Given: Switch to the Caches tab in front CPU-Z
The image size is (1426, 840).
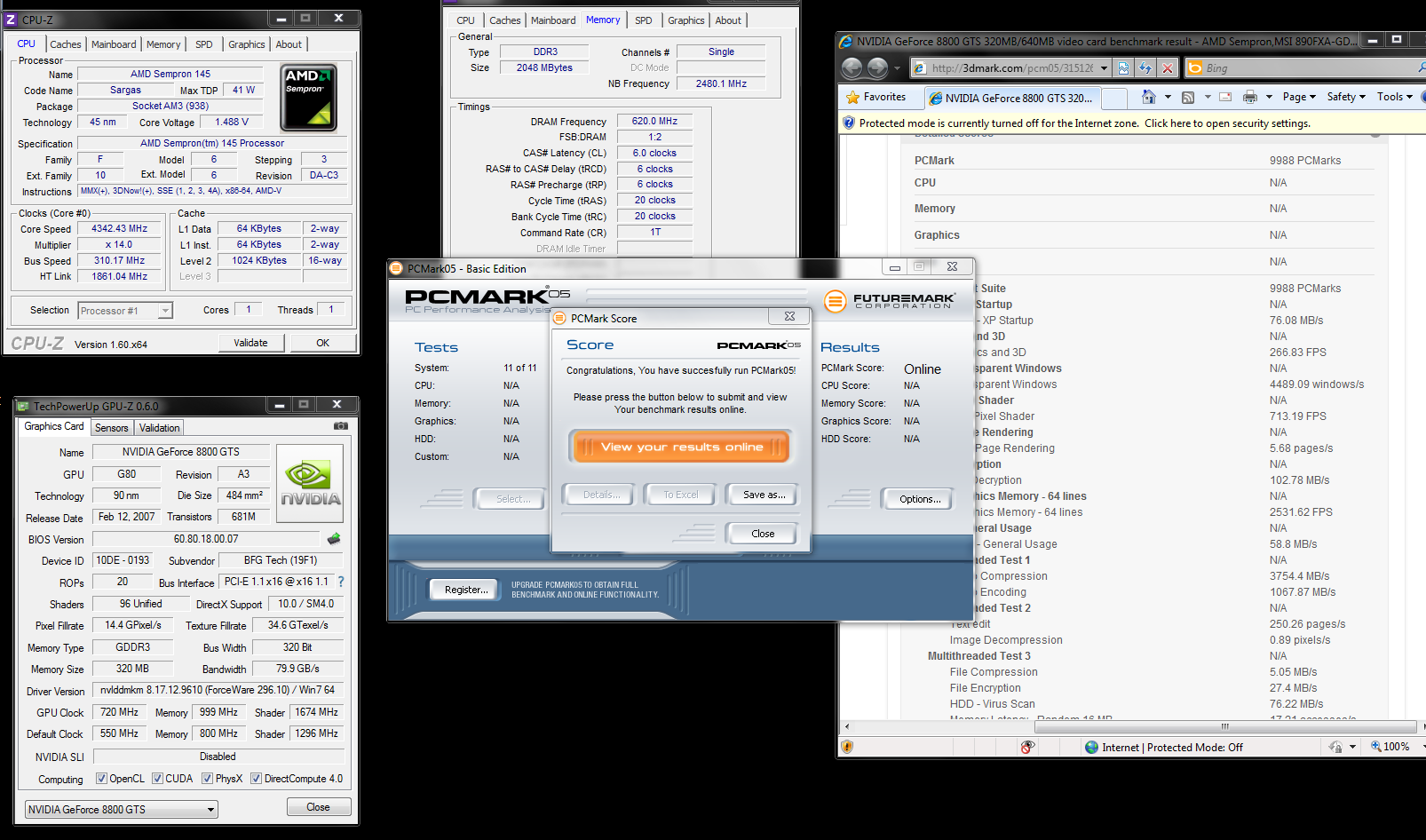Looking at the screenshot, I should click(66, 44).
